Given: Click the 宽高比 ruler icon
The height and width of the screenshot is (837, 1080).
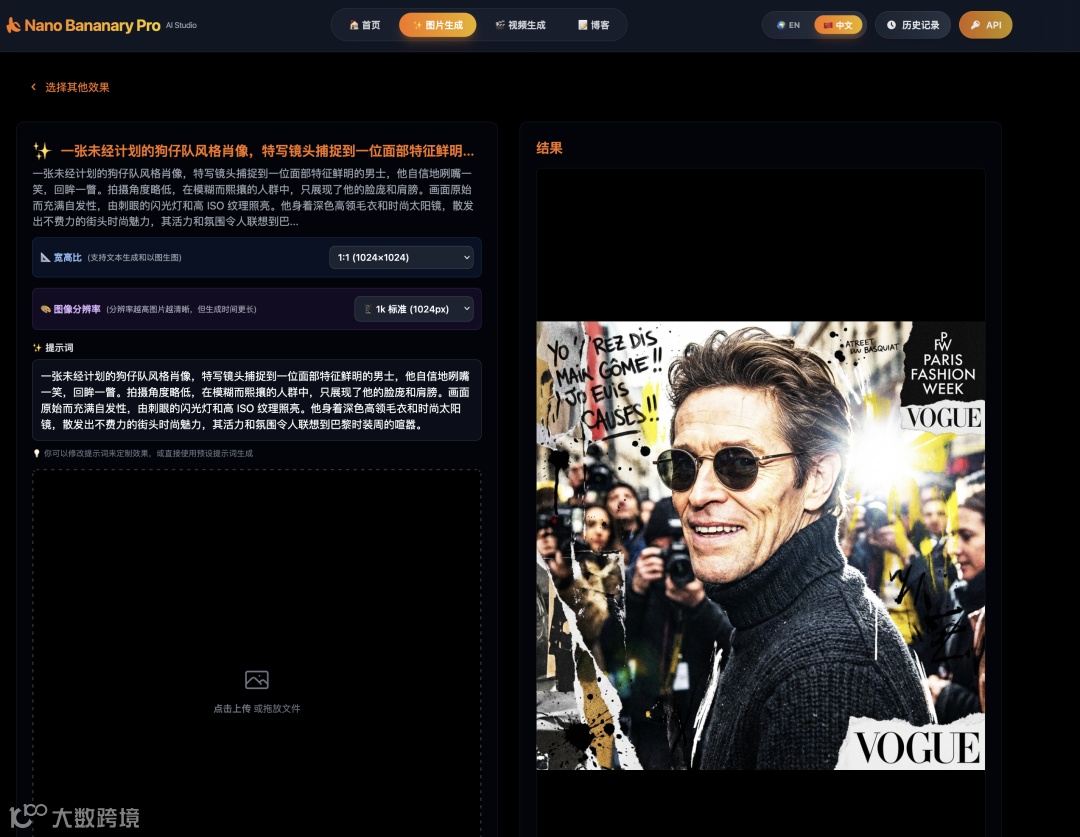Looking at the screenshot, I should click(45, 257).
